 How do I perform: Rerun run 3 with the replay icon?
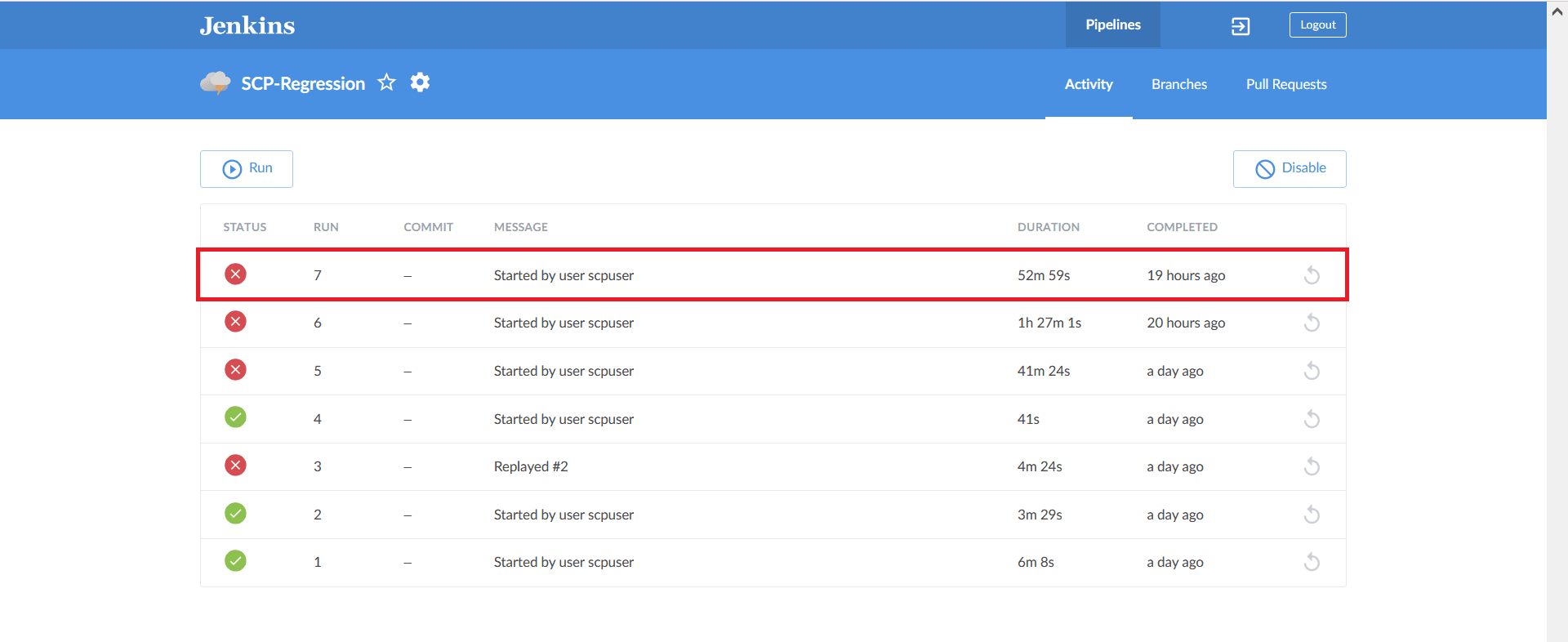pos(1312,466)
